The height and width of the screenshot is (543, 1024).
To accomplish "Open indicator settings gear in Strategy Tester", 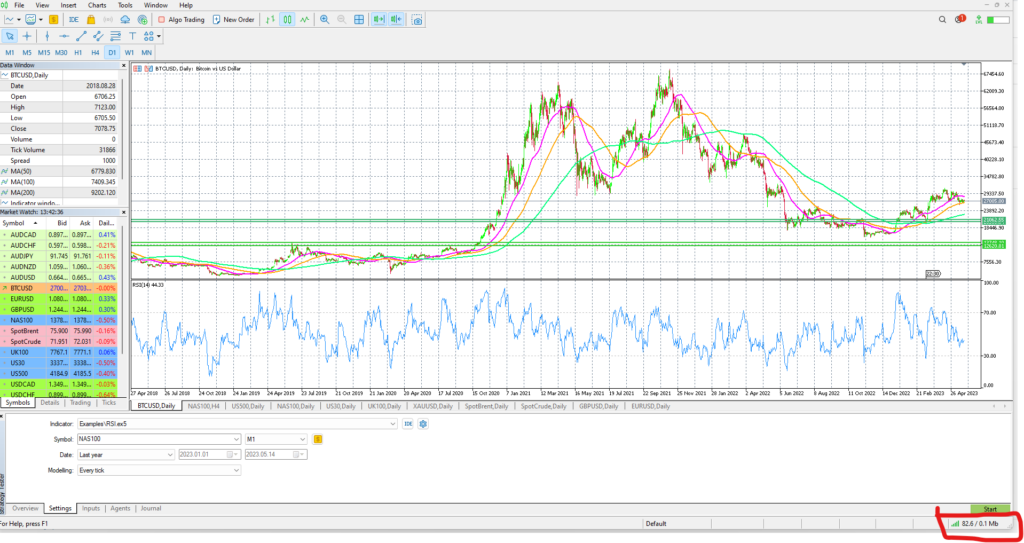I will 423,423.
